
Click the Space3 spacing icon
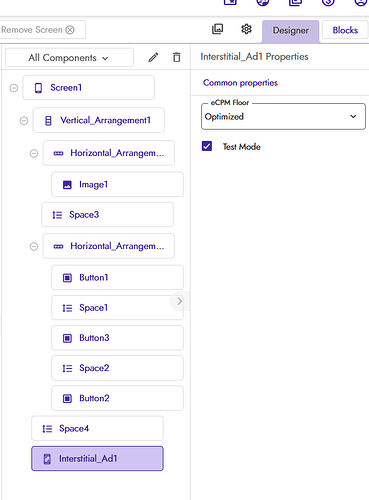tap(57, 215)
